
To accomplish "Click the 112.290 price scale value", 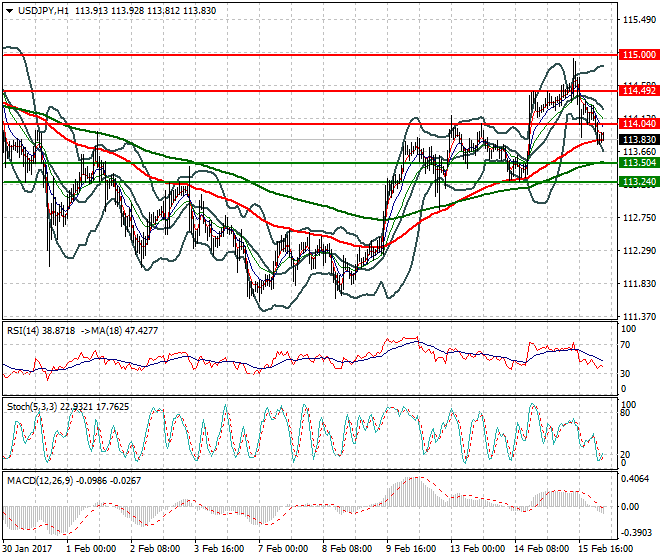I will coord(639,251).
